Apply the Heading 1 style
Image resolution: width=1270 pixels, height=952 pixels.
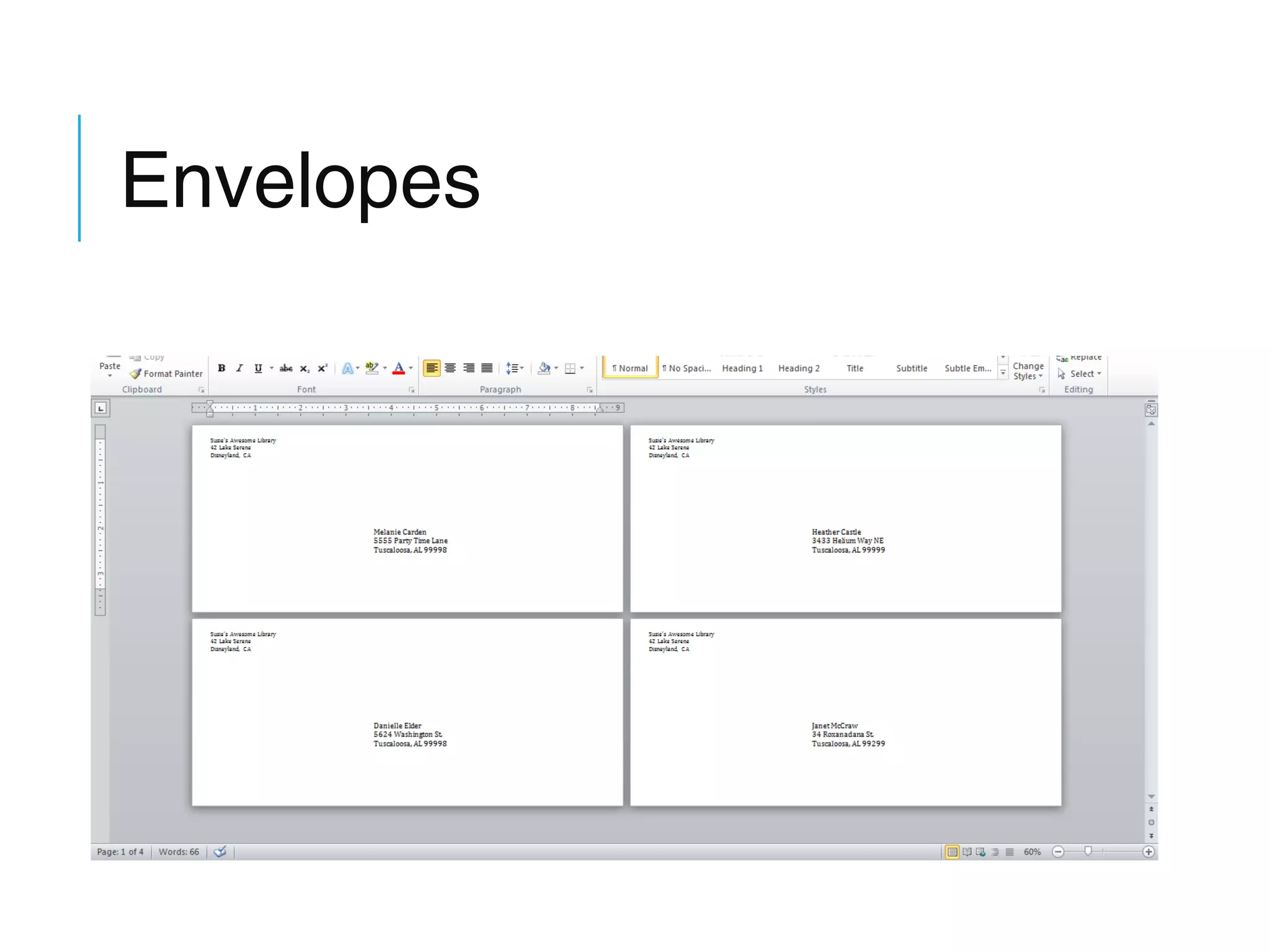(742, 368)
